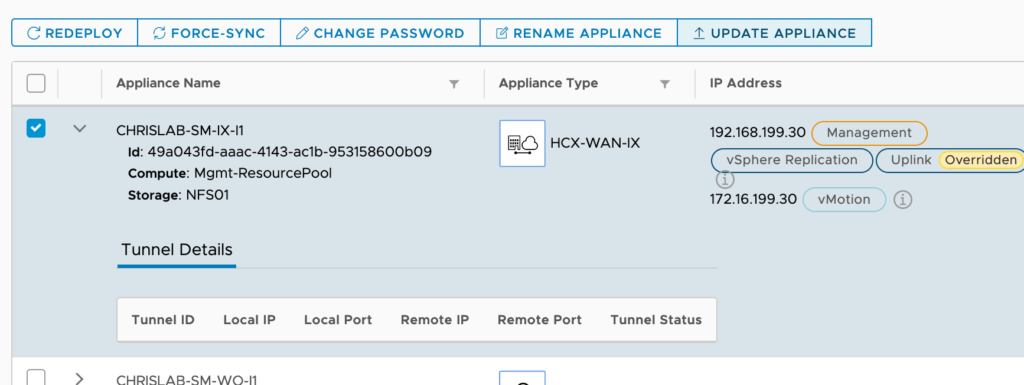1024x385 pixels.
Task: Uncheck the CHRISLAB-SM-IX-I1 row checkbox
Action: click(x=36, y=129)
